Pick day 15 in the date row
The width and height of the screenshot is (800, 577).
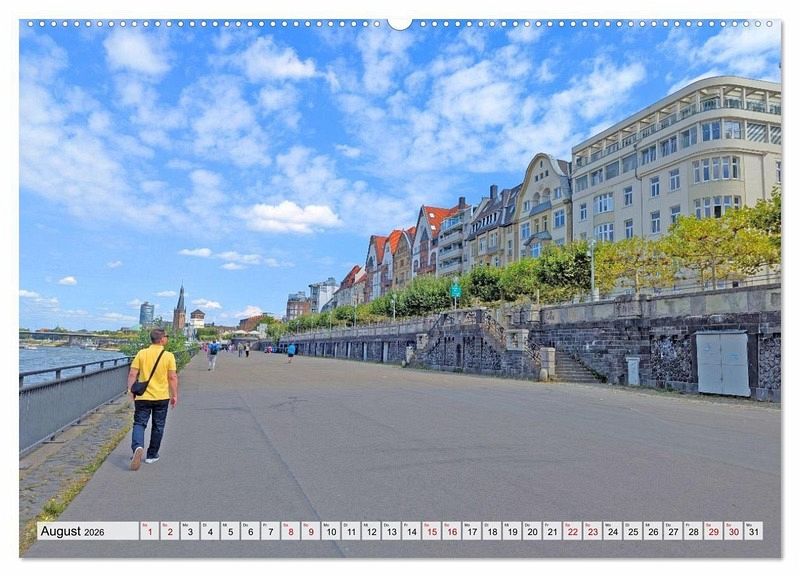coord(431,531)
